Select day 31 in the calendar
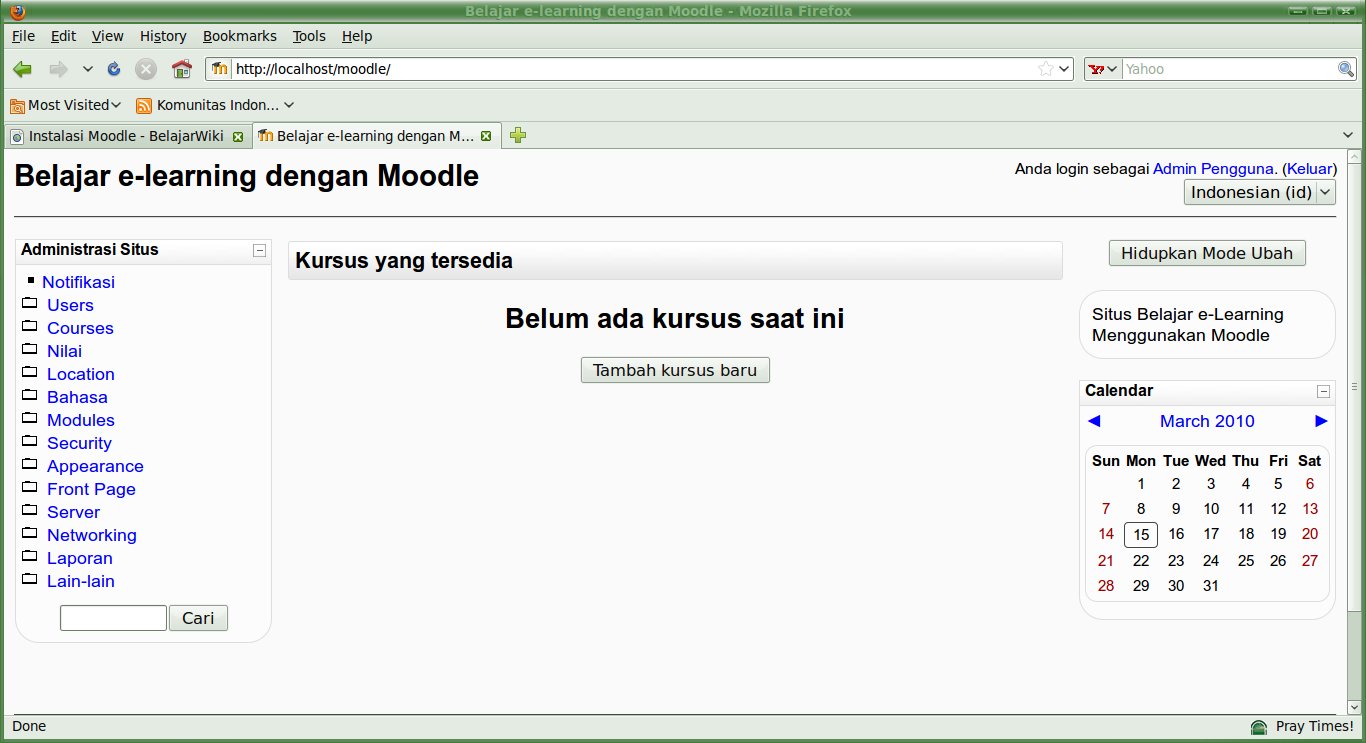Viewport: 1366px width, 743px height. 1211,586
